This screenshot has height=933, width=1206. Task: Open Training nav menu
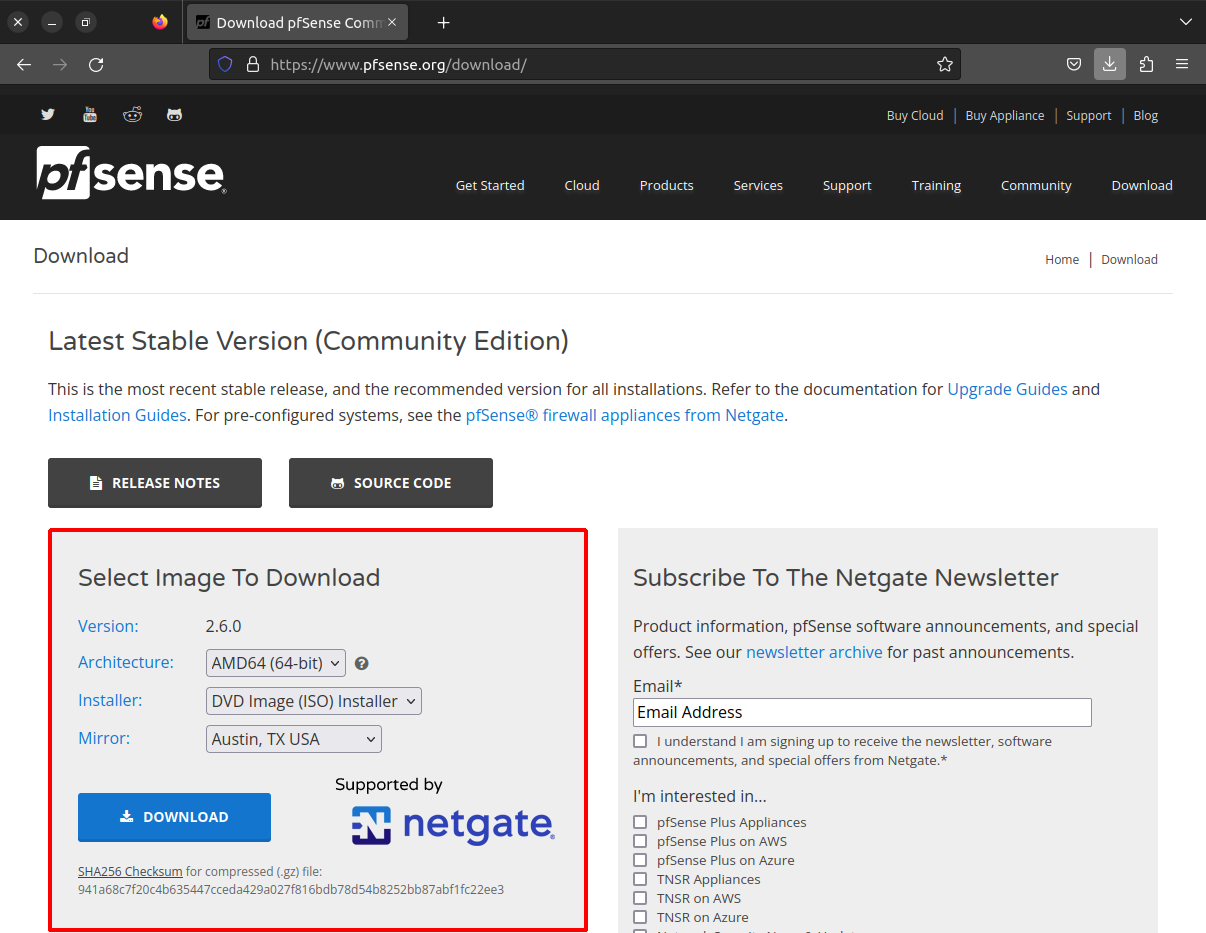[x=936, y=185]
